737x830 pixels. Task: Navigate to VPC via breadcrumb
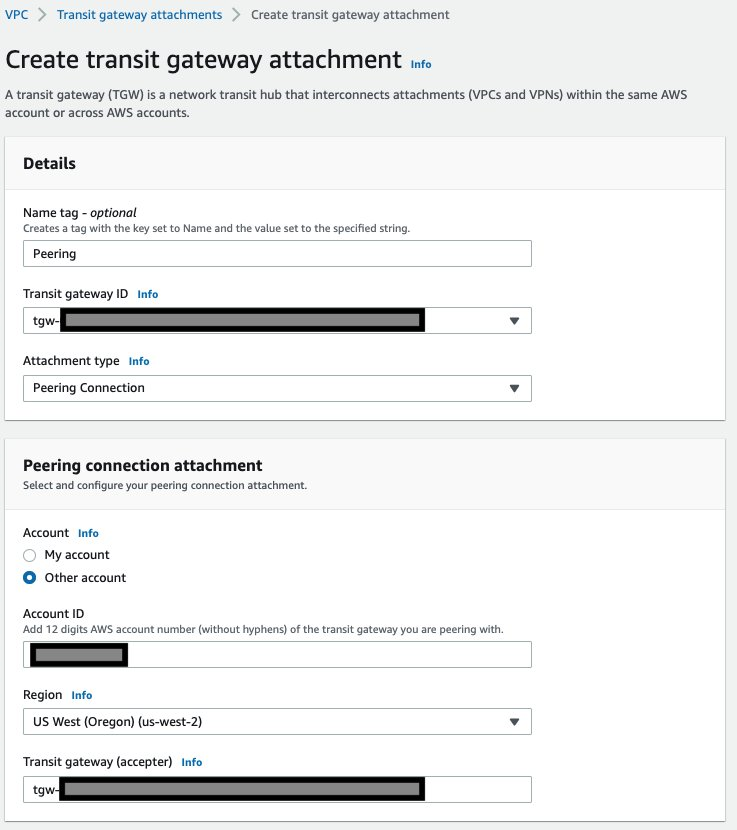point(16,15)
